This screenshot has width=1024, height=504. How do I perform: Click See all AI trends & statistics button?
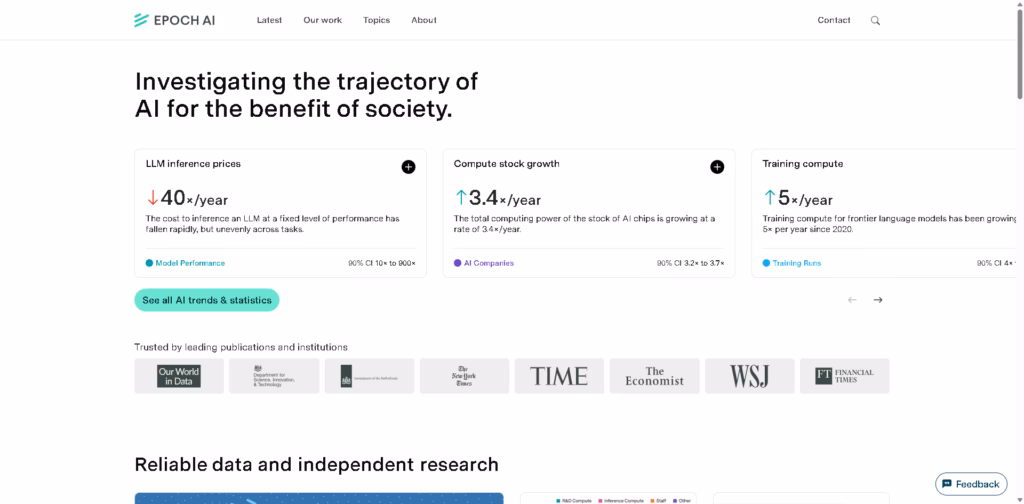pos(207,300)
